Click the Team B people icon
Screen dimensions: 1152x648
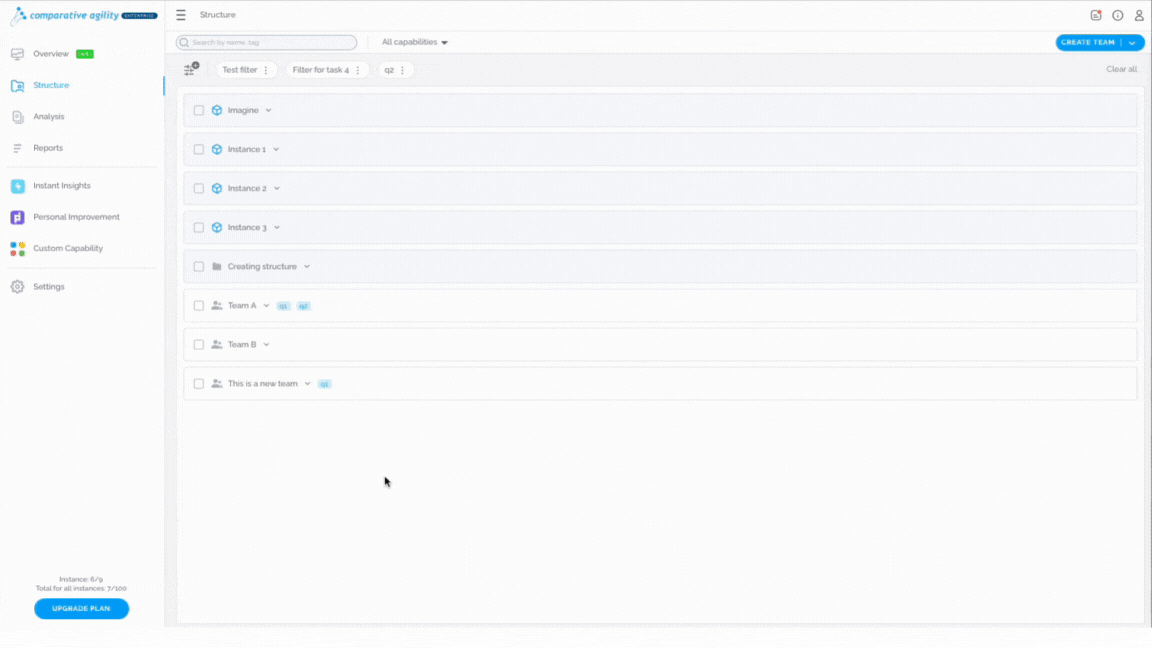click(x=217, y=344)
